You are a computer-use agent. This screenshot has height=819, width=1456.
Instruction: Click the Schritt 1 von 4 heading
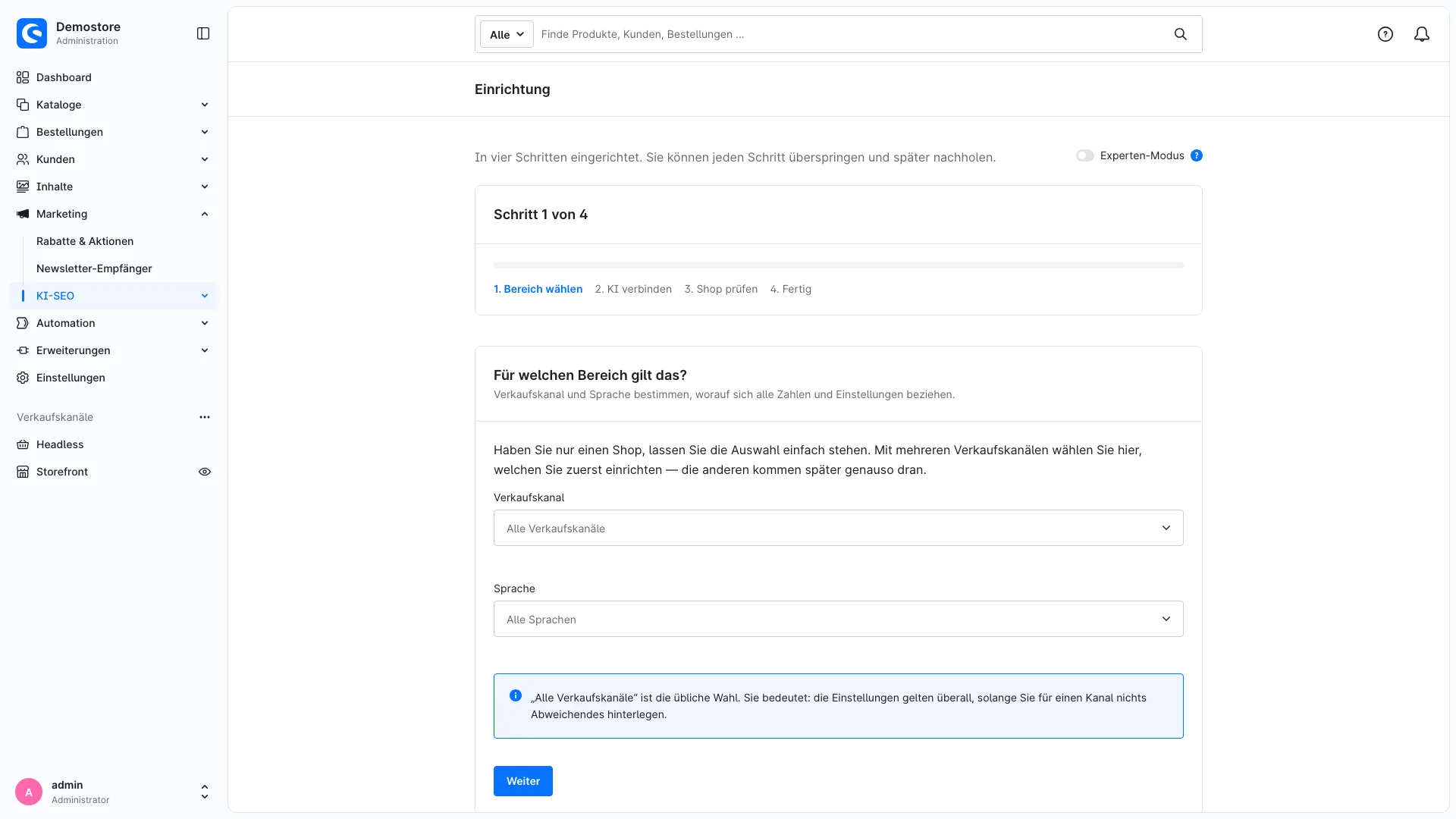click(541, 215)
